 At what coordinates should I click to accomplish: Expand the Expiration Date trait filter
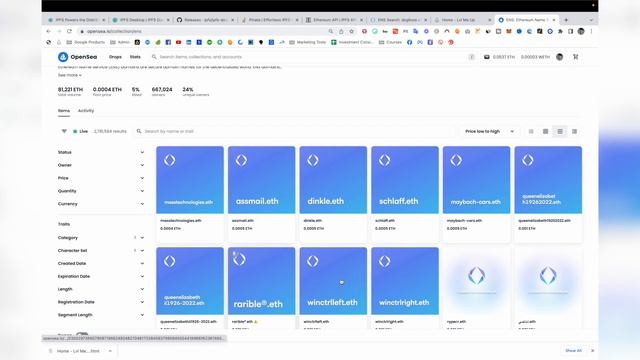click(101, 276)
